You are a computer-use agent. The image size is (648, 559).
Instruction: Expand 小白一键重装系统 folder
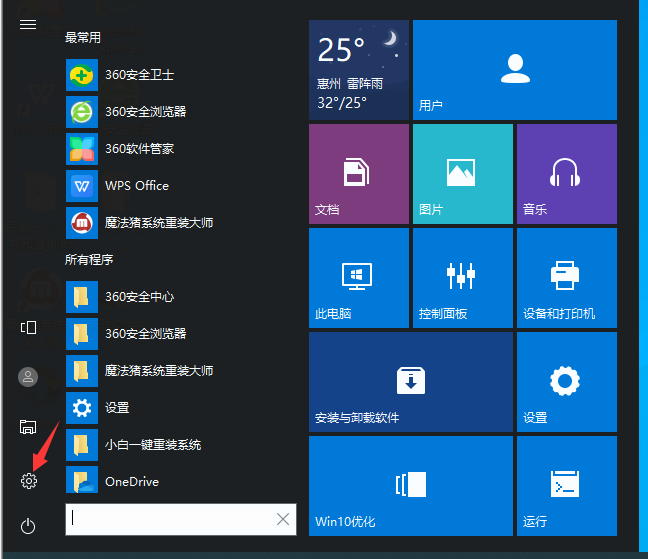coord(133,445)
